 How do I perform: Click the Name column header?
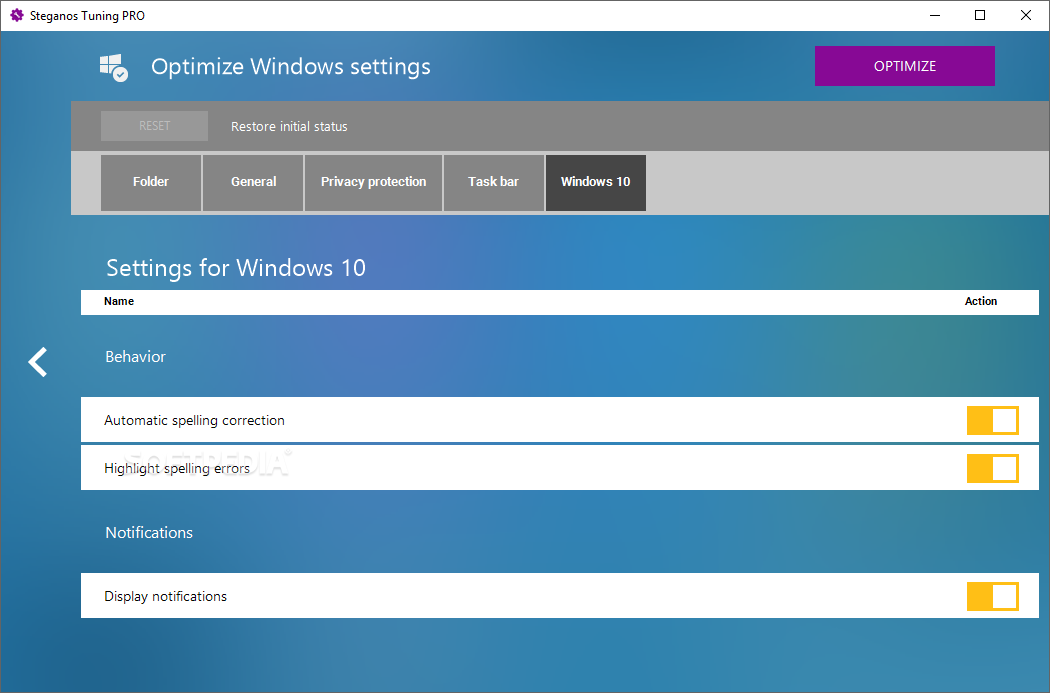pos(119,301)
